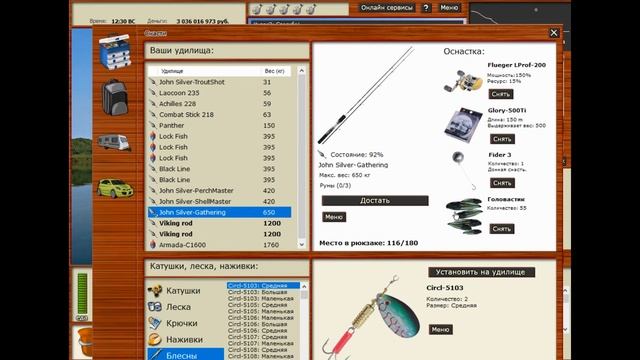This screenshot has width=640, height=360.
Task: Select John Silver-TroutShot rod row
Action: pyautogui.click(x=219, y=82)
